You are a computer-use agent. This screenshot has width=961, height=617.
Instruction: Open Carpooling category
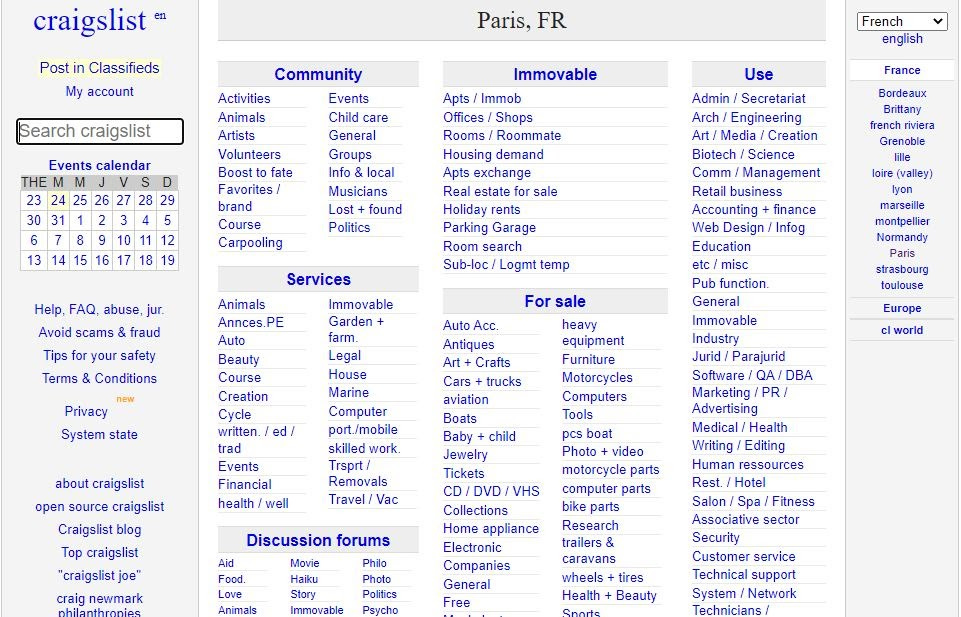[x=250, y=243]
